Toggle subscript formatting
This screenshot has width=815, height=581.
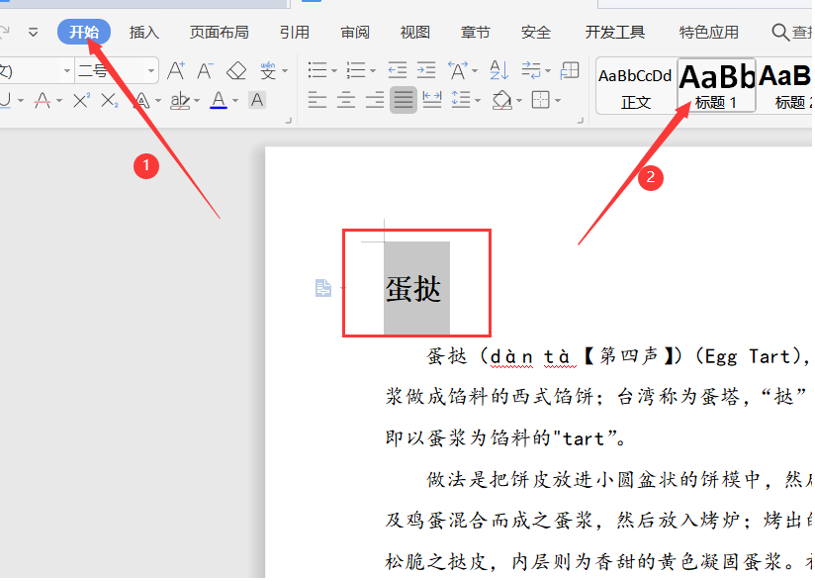[x=110, y=100]
